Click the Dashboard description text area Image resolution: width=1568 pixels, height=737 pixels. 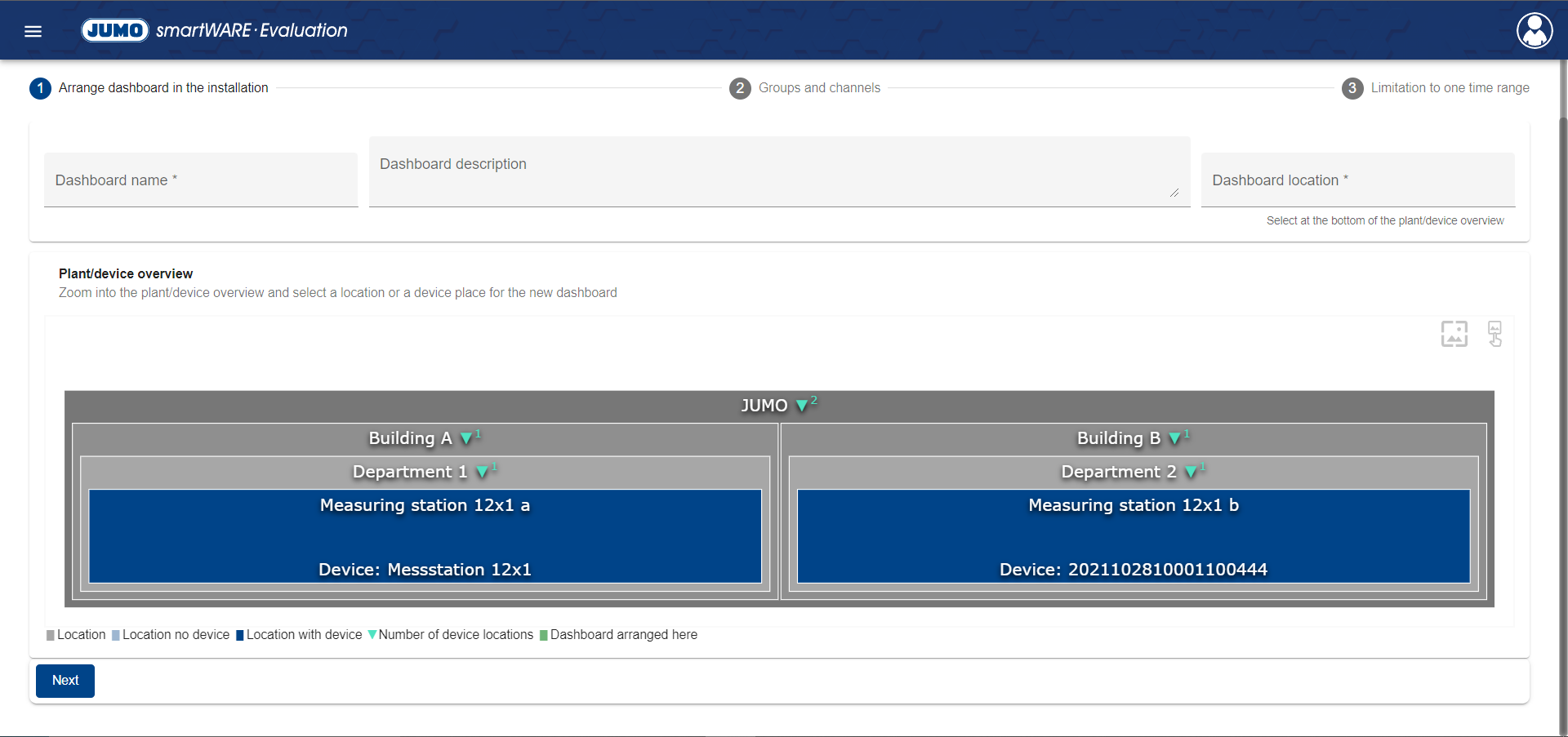pyautogui.click(x=779, y=172)
